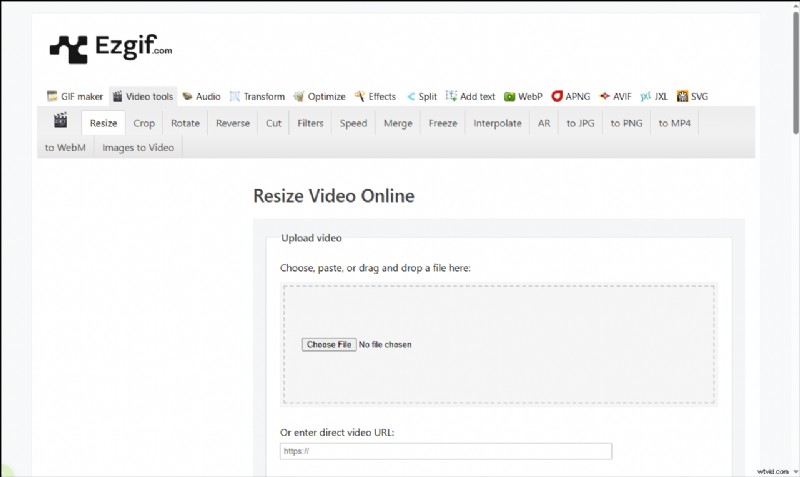Switch to the Images to Video tab

click(x=138, y=147)
